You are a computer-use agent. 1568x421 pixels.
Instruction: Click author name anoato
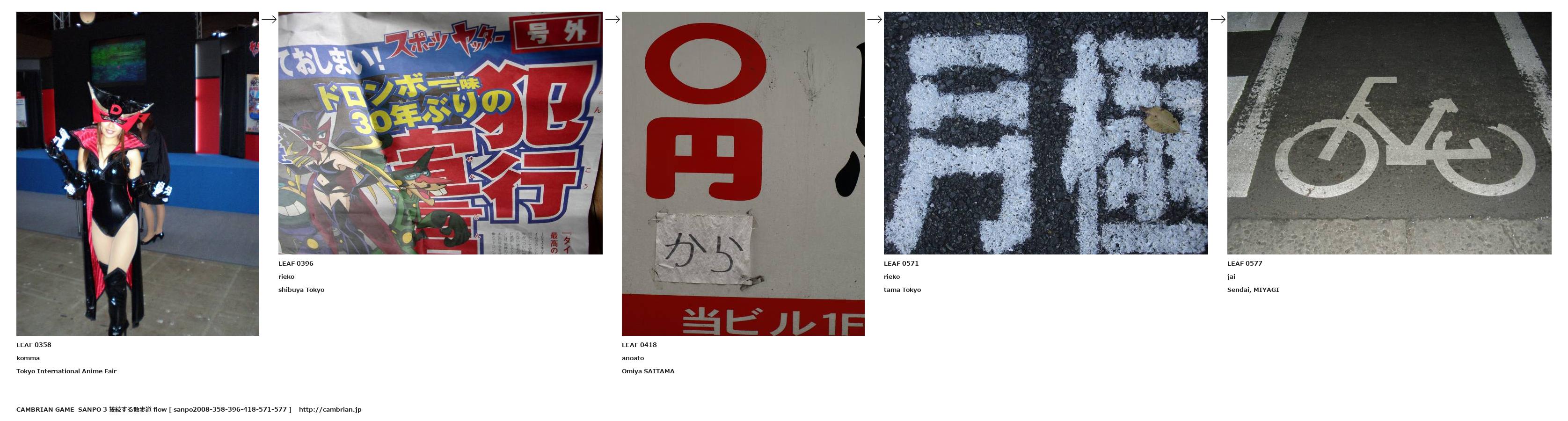coord(633,358)
